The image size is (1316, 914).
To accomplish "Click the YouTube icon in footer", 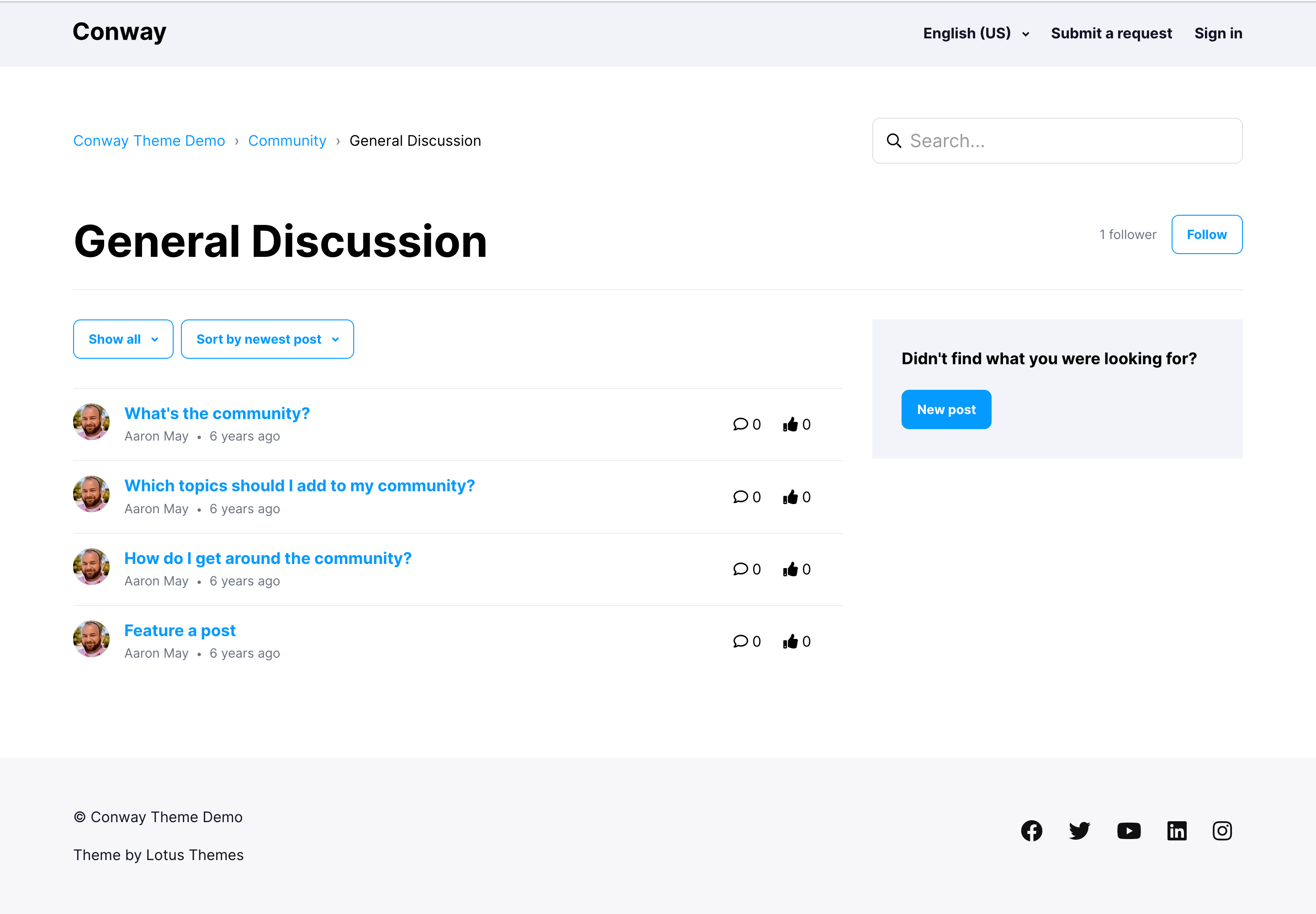I will click(x=1128, y=830).
